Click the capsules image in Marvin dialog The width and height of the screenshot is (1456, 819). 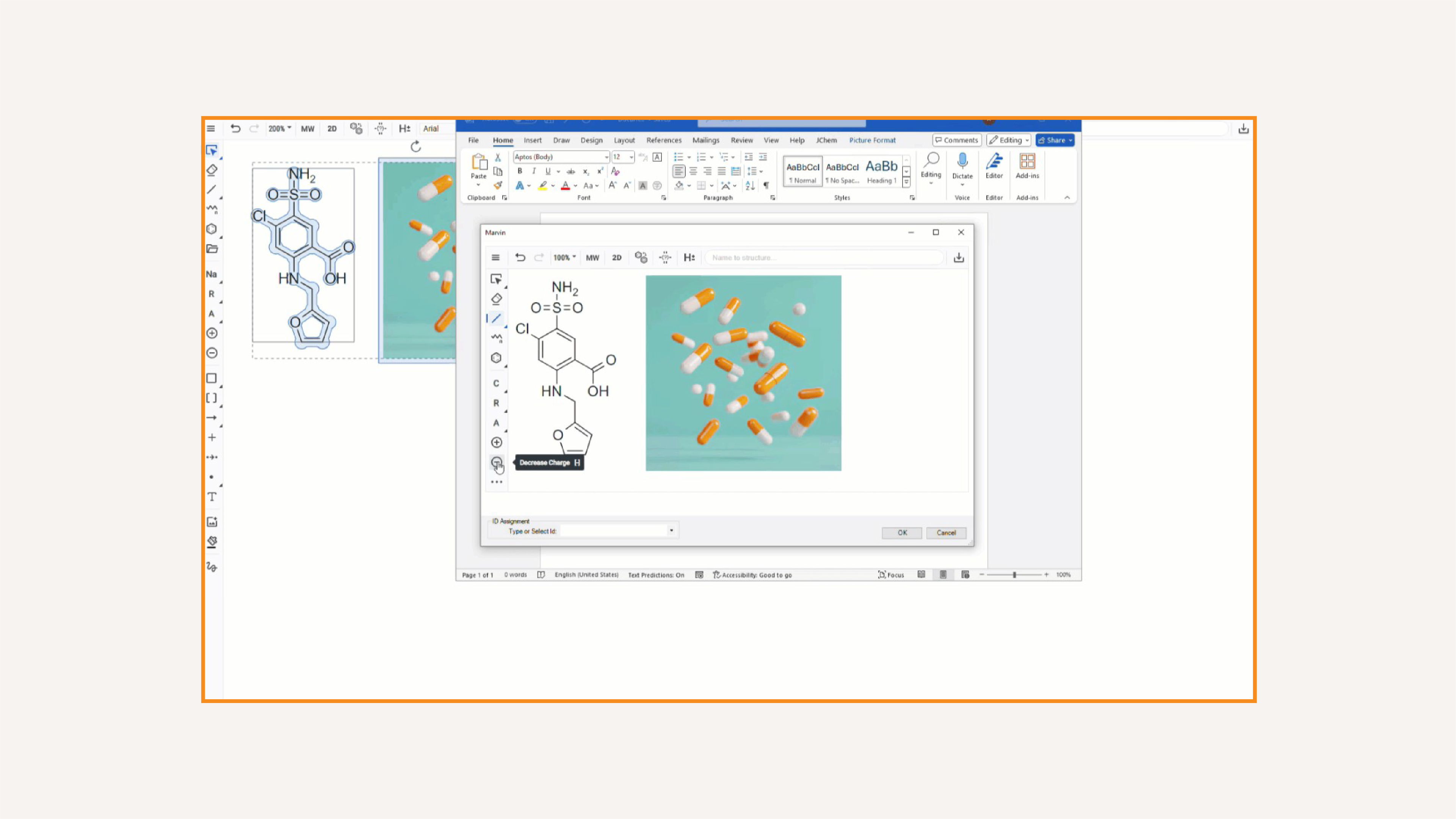pyautogui.click(x=743, y=373)
